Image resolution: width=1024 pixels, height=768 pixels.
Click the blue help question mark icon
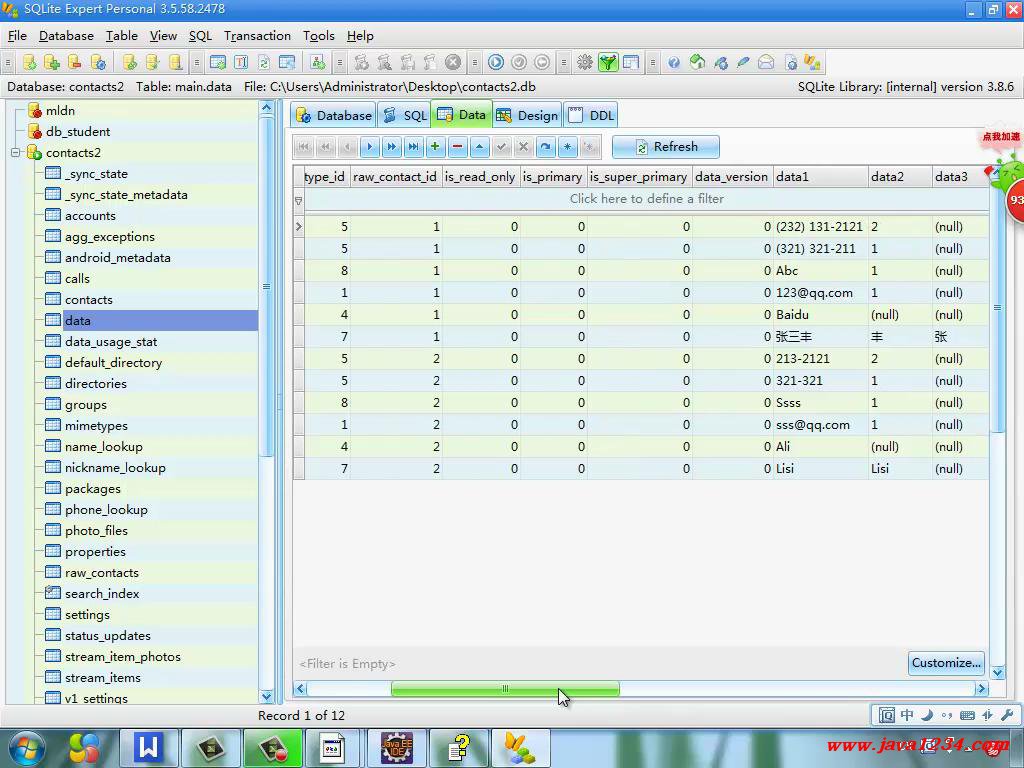coord(674,62)
